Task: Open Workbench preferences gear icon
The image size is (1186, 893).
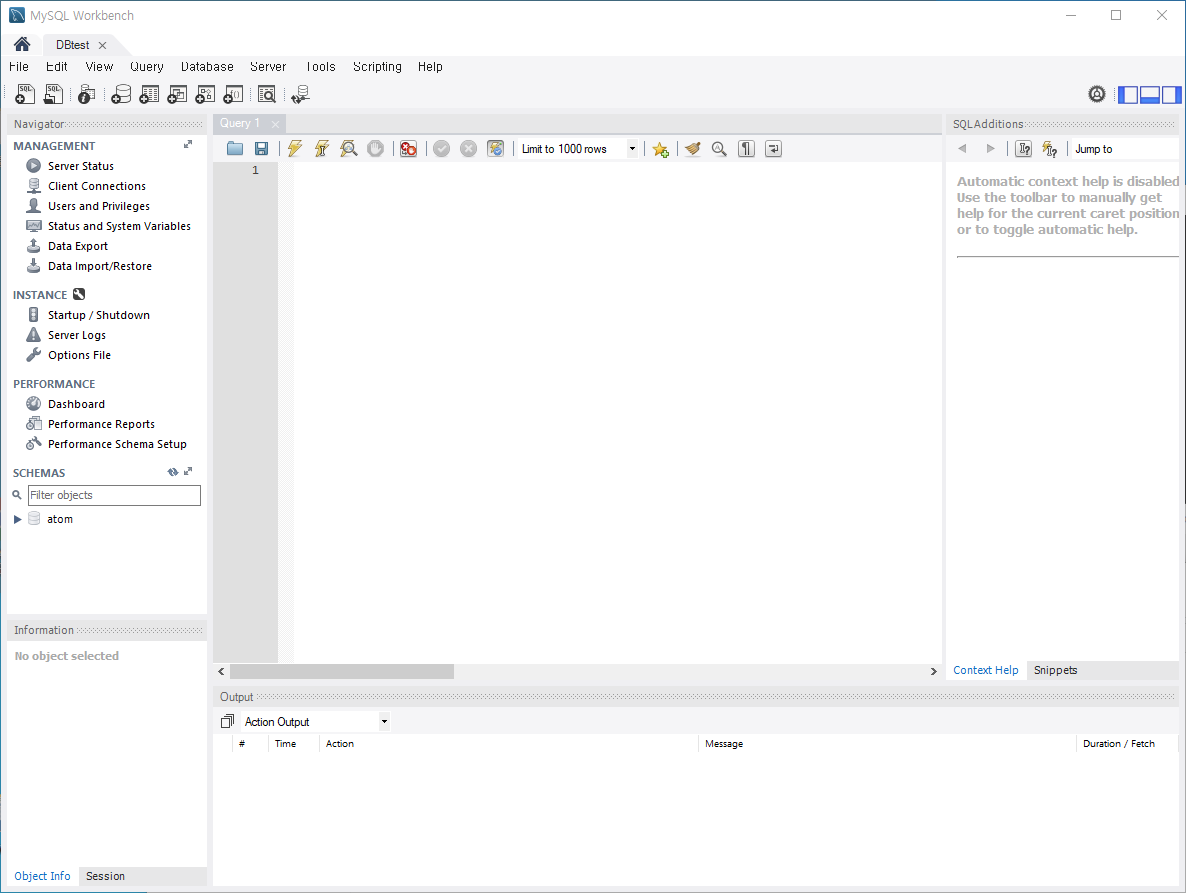Action: (x=1097, y=94)
